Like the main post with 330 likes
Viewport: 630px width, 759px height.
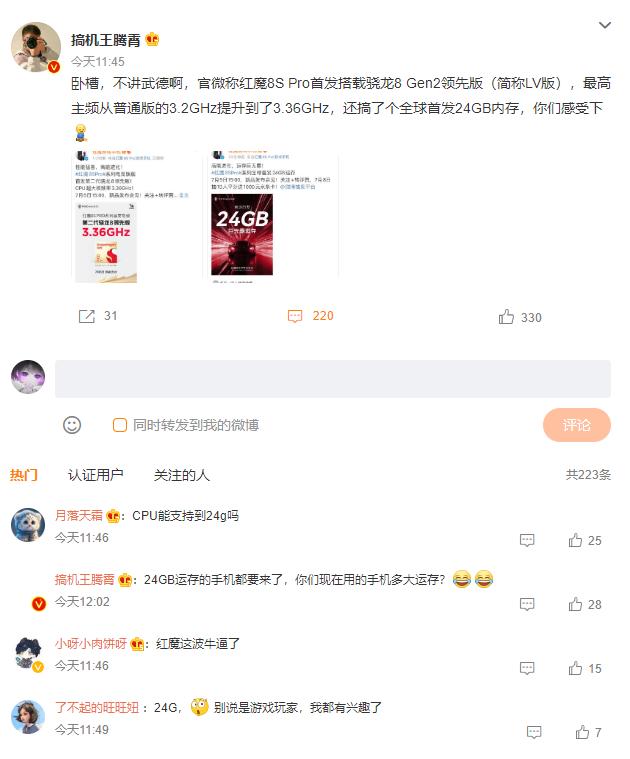tap(506, 317)
